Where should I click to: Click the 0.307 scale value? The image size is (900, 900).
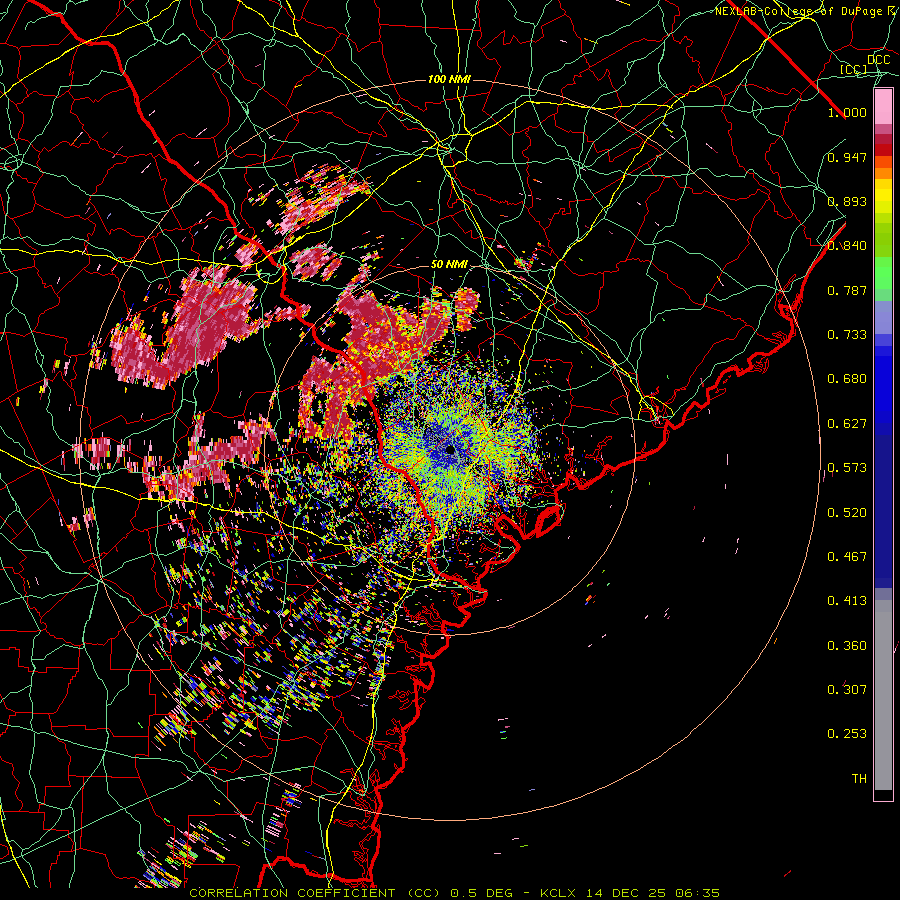click(x=847, y=690)
